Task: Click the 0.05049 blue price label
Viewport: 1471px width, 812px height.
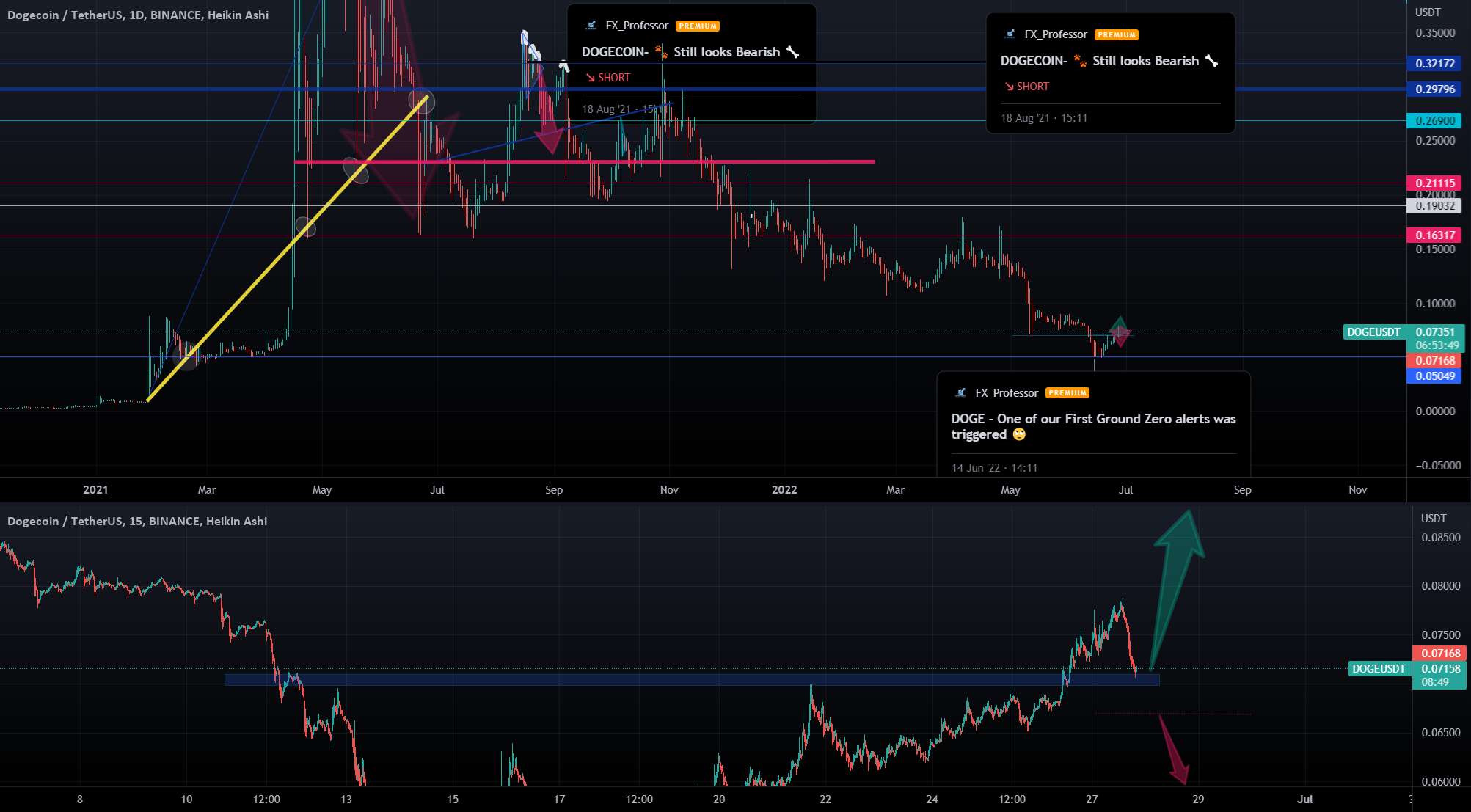Action: coord(1435,376)
